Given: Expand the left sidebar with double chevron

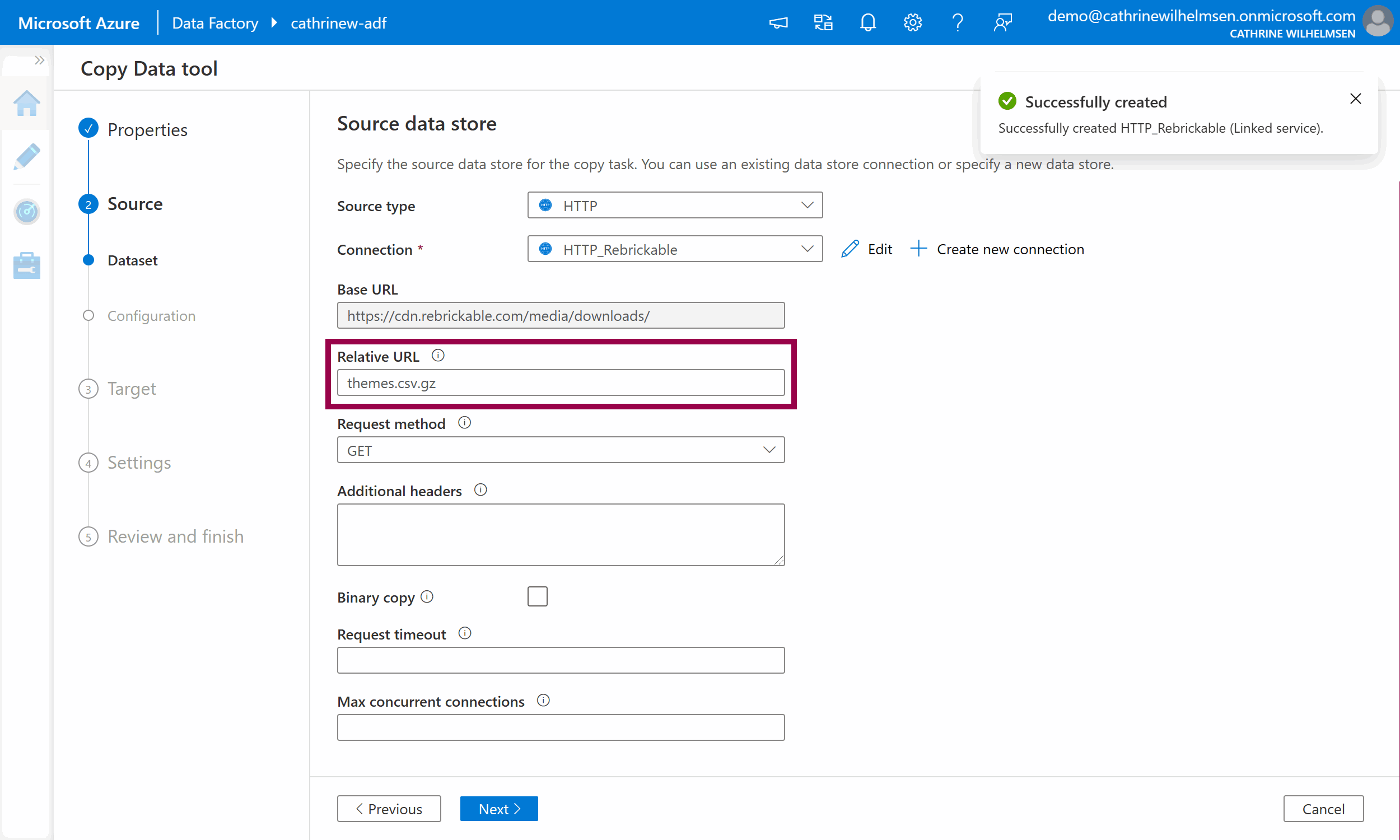Looking at the screenshot, I should 39,60.
